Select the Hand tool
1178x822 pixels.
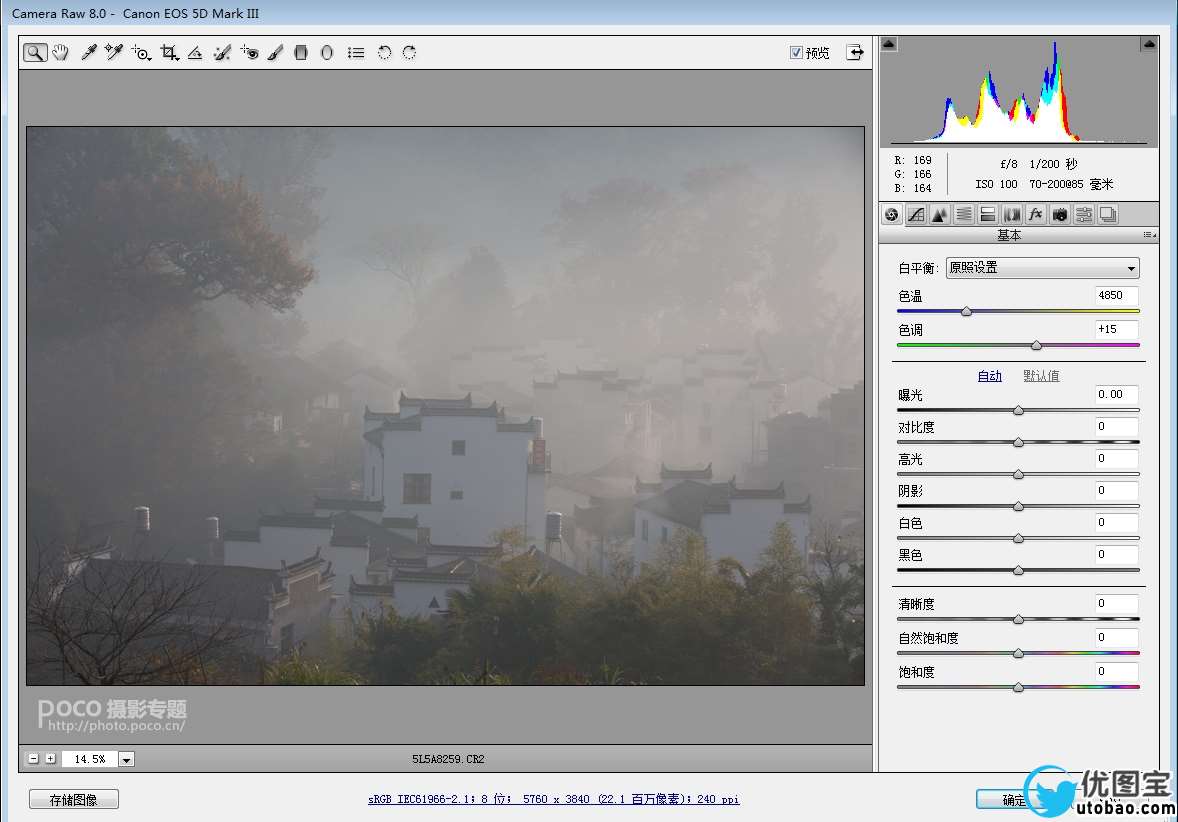61,53
